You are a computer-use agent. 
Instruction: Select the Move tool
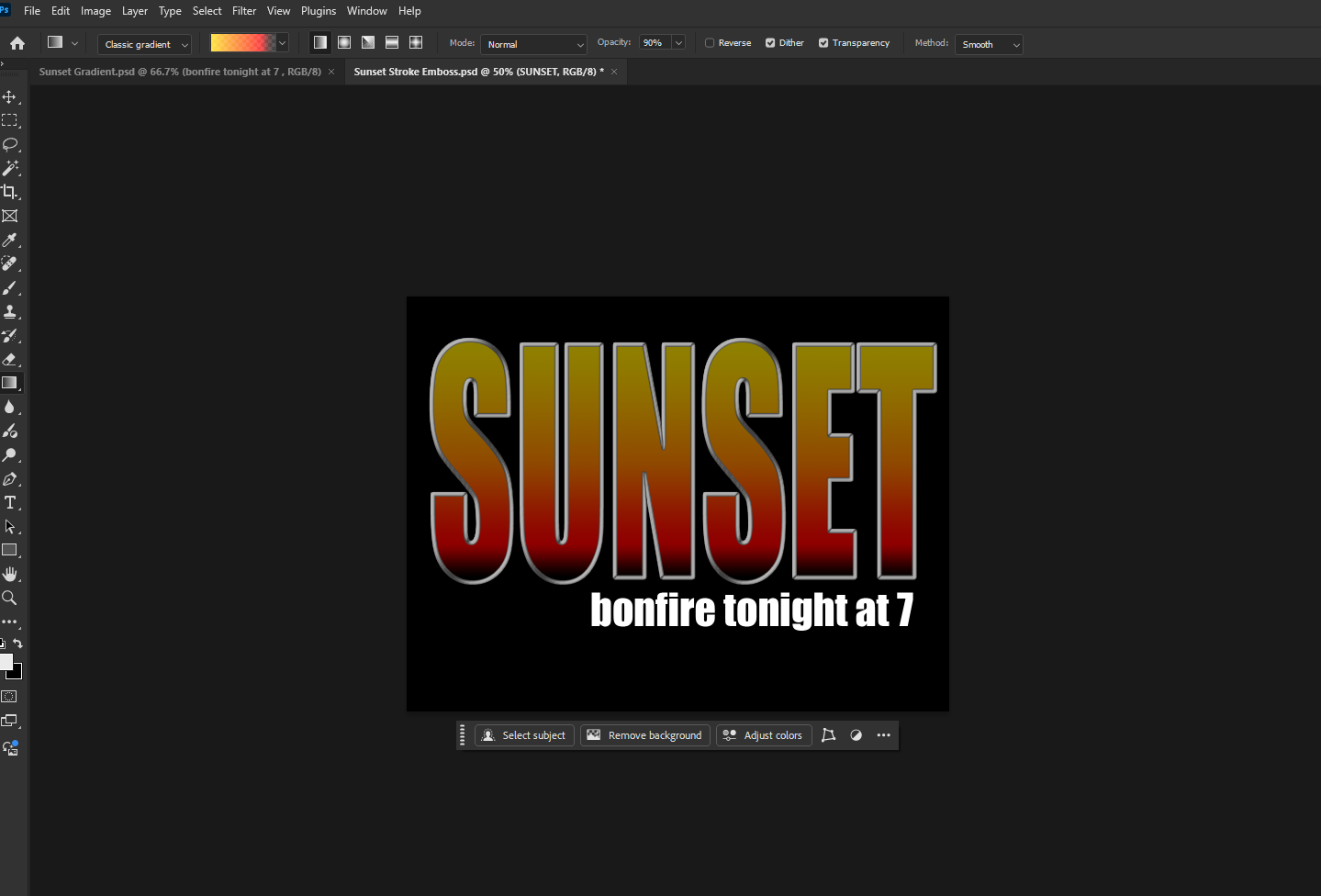pyautogui.click(x=10, y=96)
